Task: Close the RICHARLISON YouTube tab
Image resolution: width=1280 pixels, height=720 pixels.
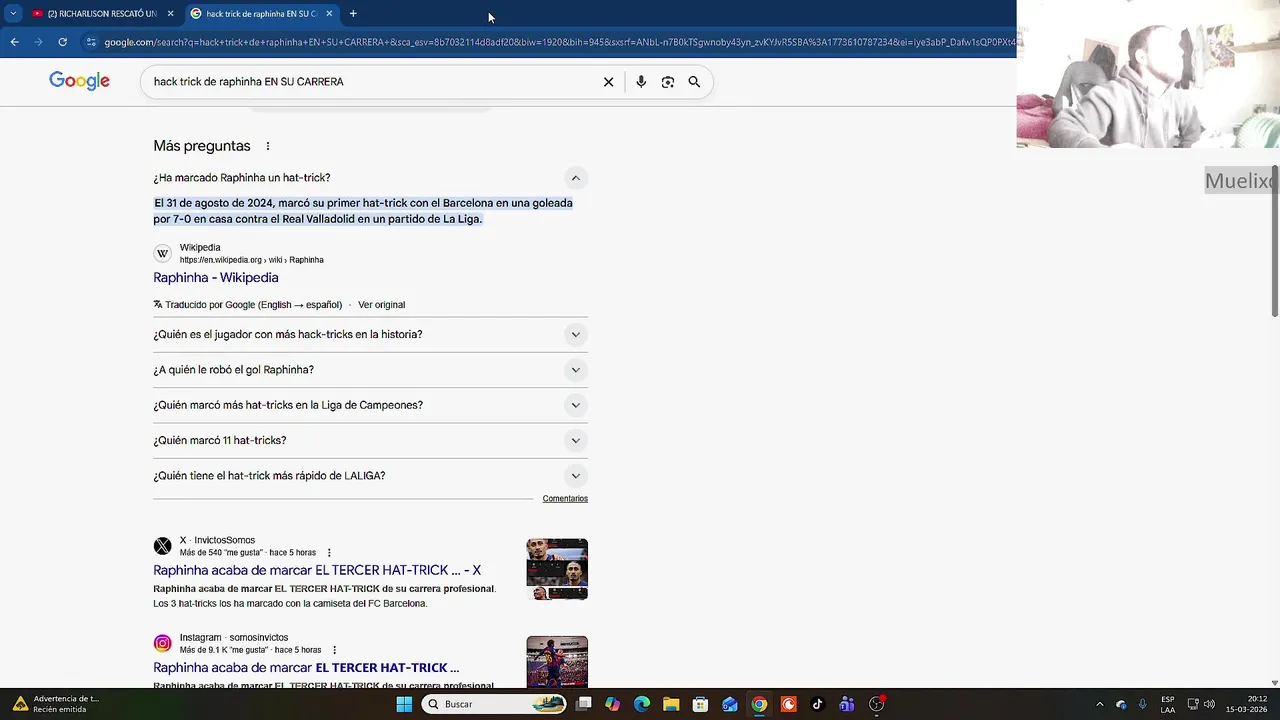Action: click(x=170, y=14)
